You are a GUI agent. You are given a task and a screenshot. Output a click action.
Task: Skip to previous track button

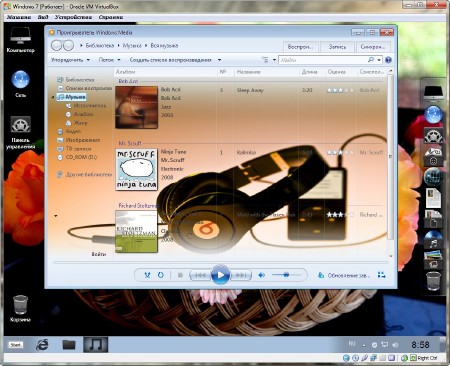(200, 275)
